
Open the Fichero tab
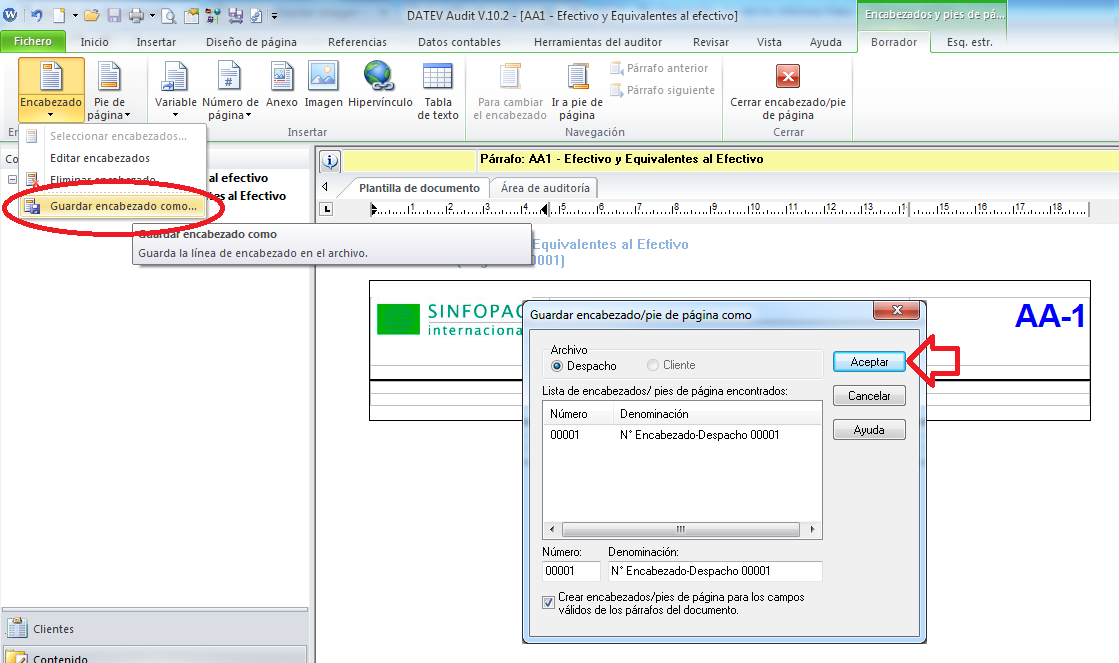pyautogui.click(x=33, y=41)
